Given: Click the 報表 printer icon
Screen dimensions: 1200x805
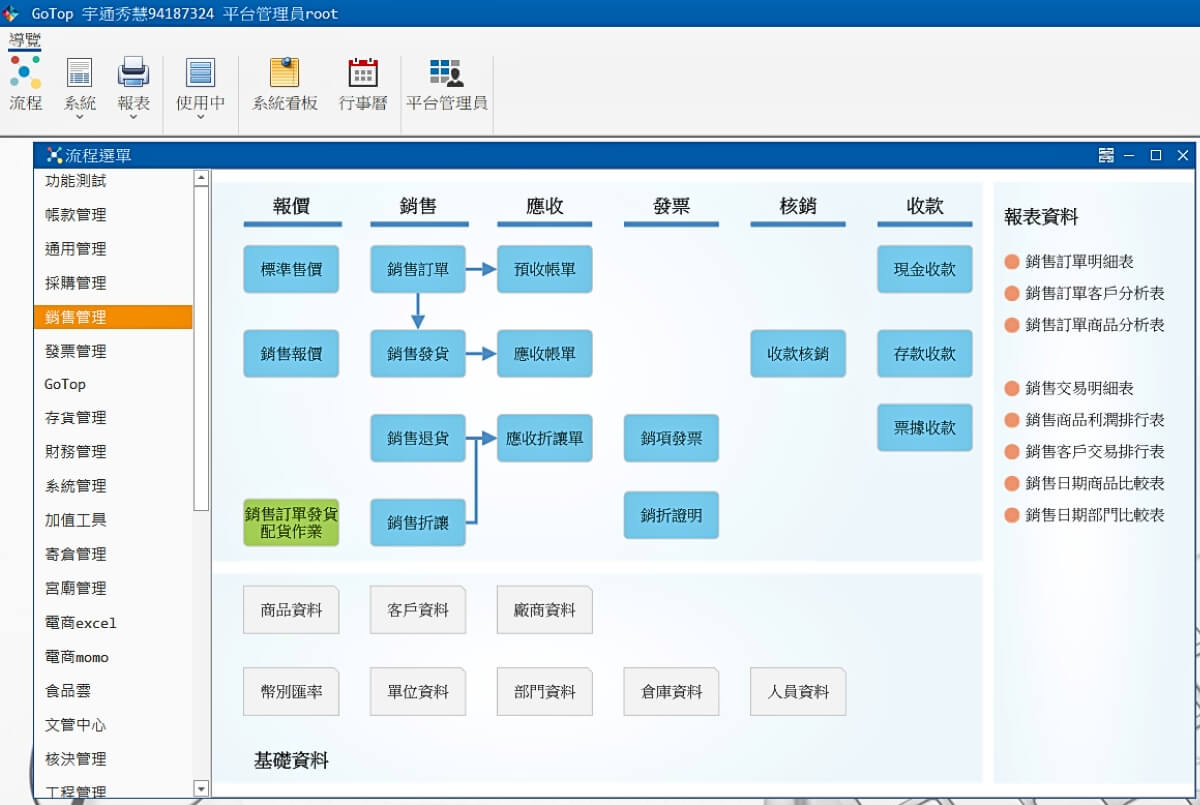Looking at the screenshot, I should click(133, 73).
